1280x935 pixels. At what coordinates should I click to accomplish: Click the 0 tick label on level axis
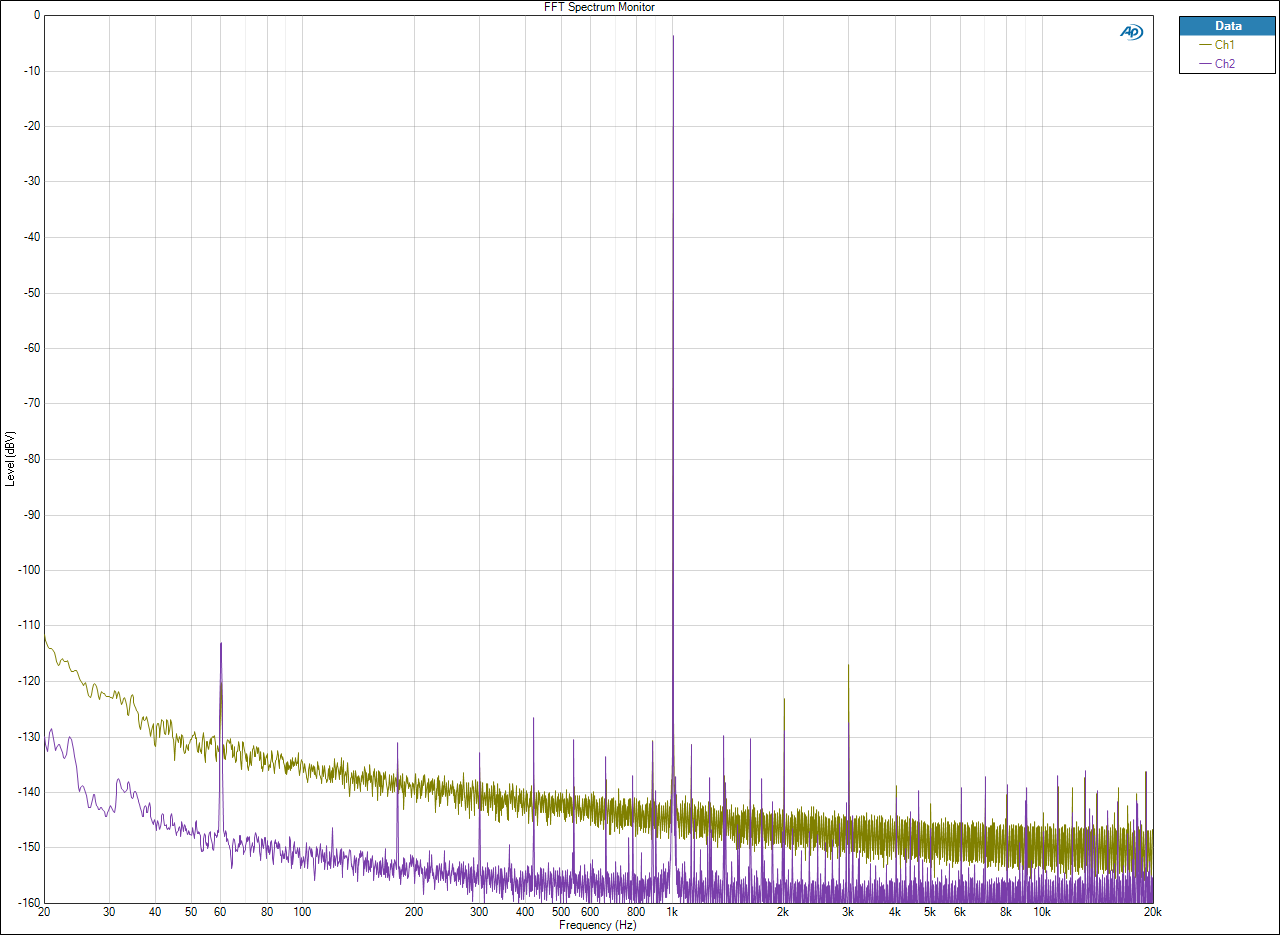click(x=37, y=15)
